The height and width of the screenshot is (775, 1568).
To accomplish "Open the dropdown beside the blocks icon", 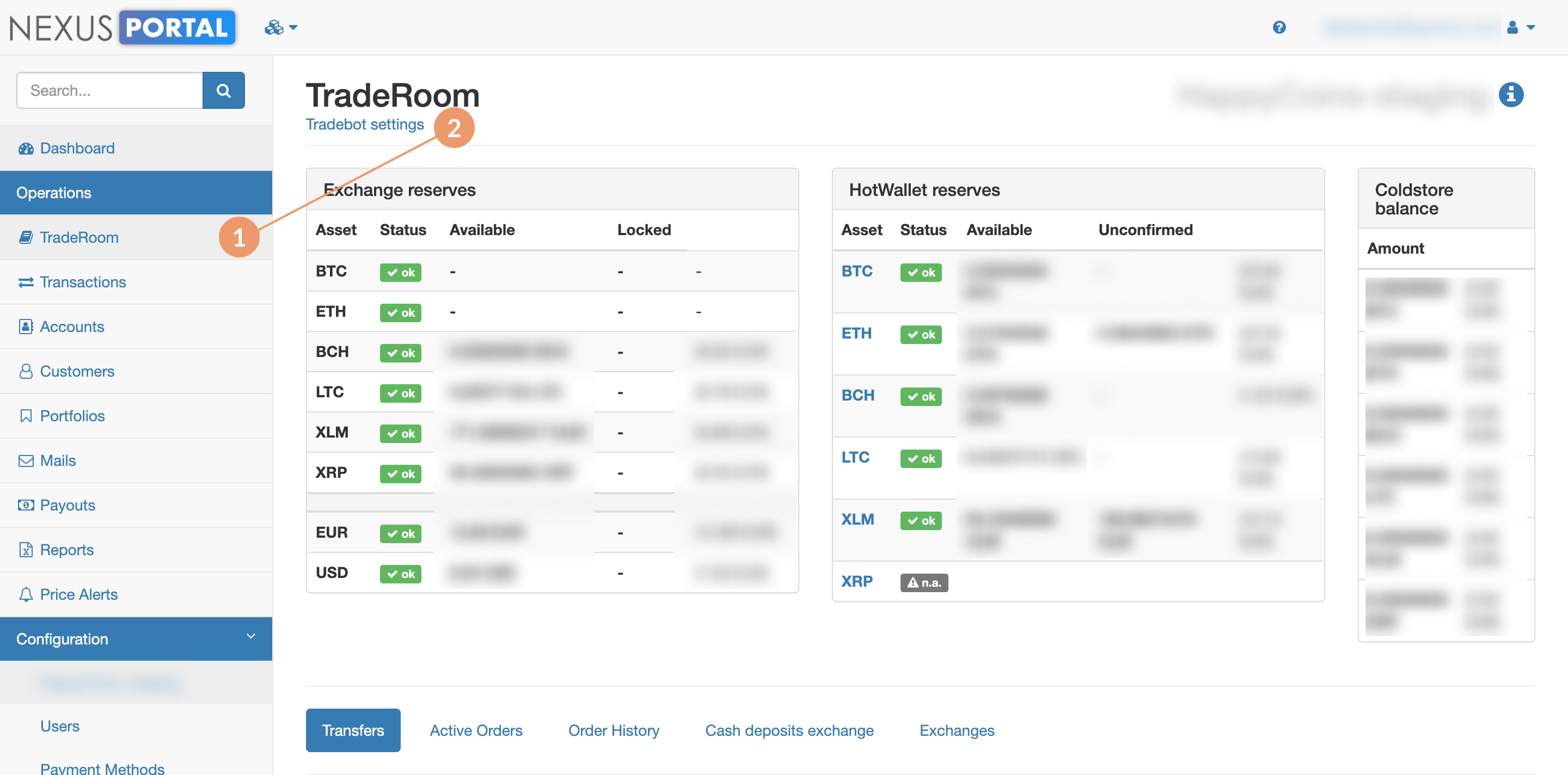I will point(293,27).
